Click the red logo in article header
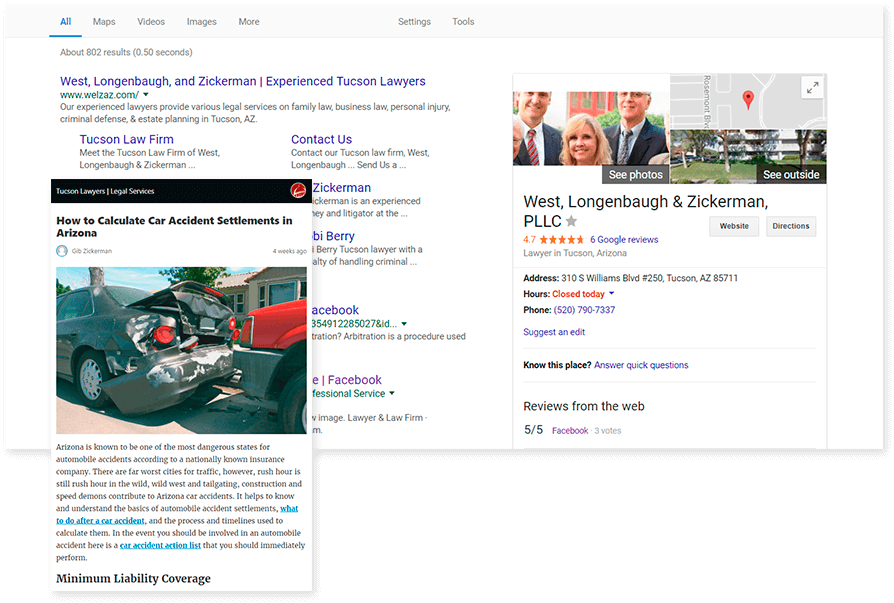This screenshot has height=603, width=894. (298, 191)
